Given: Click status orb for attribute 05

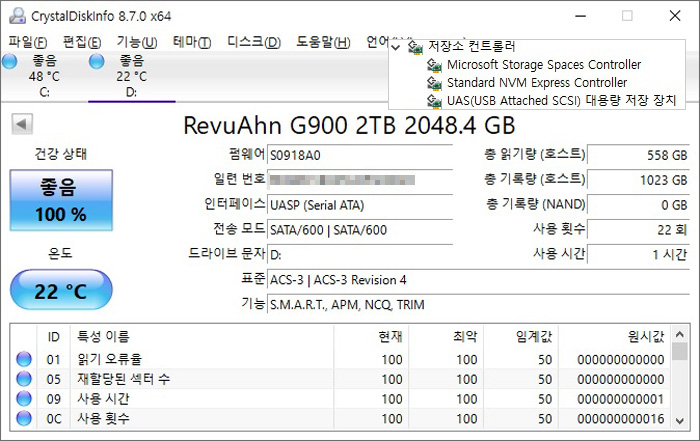Looking at the screenshot, I should (24, 379).
